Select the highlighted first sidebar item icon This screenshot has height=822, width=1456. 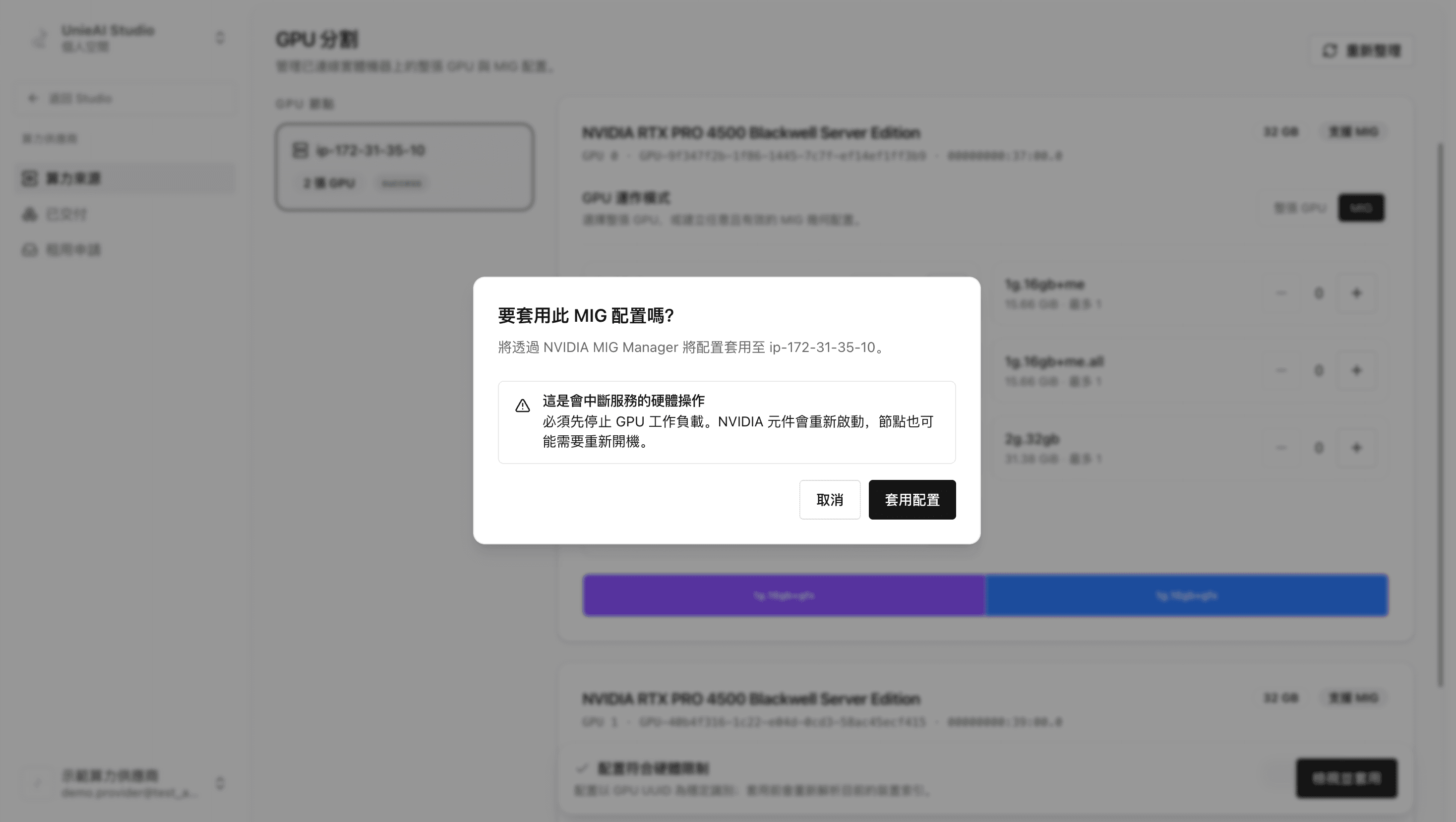pyautogui.click(x=29, y=178)
